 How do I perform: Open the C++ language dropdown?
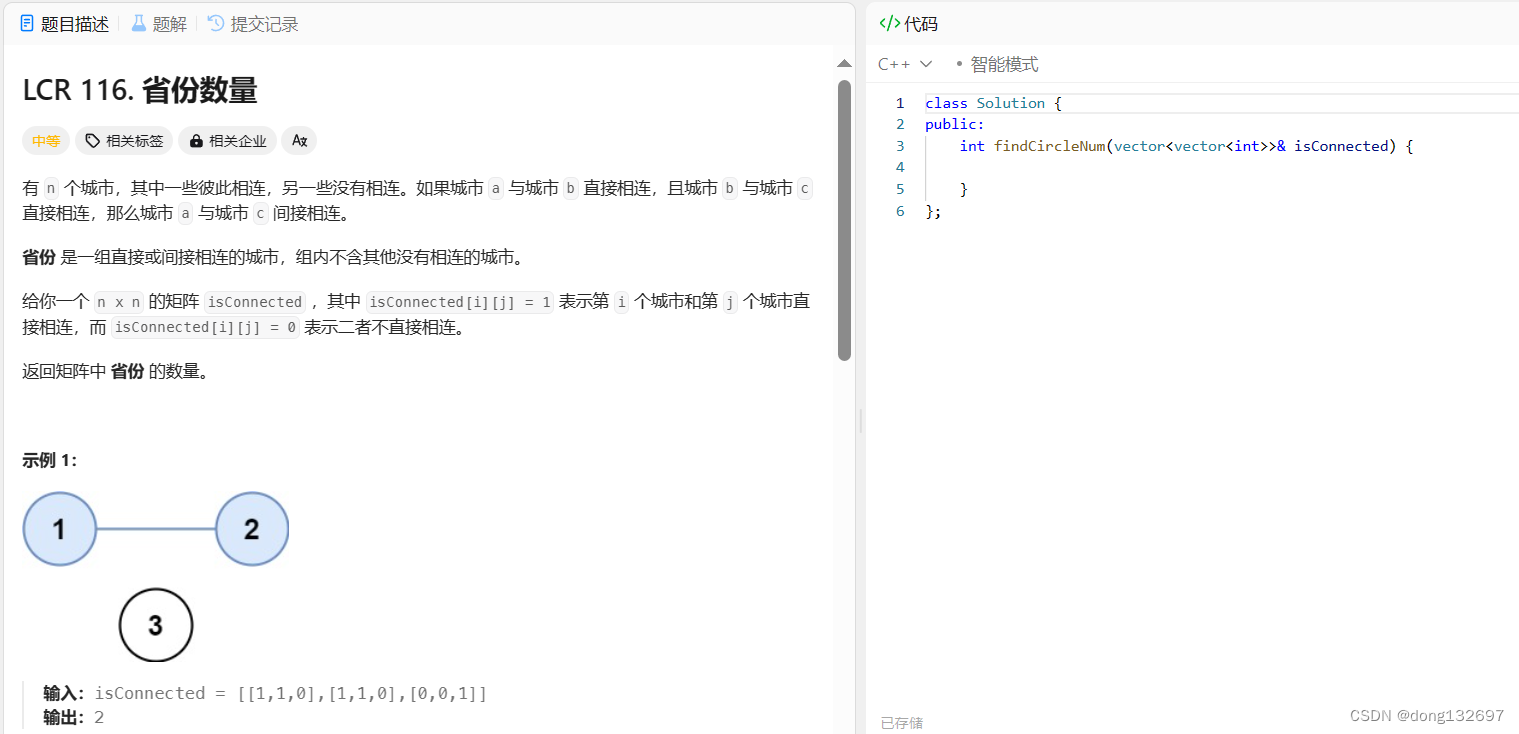coord(905,64)
